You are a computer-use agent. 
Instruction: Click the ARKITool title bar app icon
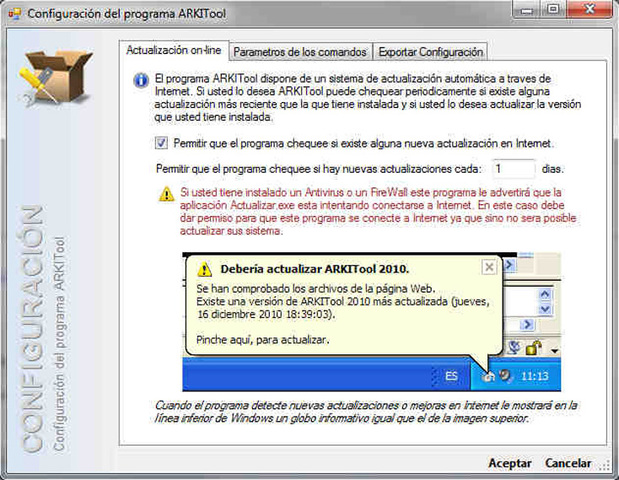15,13
